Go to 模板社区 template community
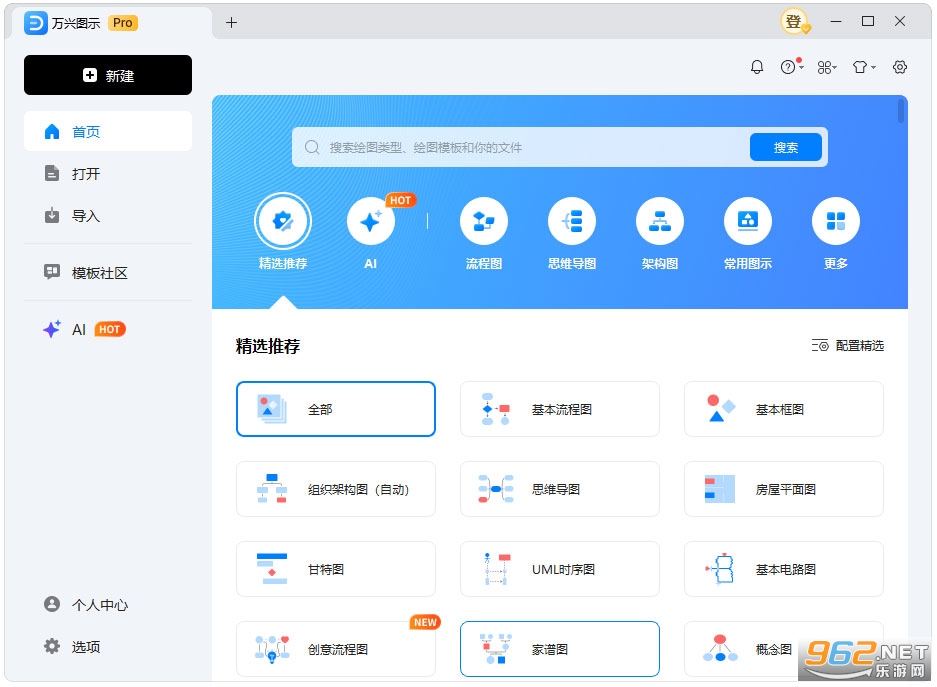 tap(108, 273)
